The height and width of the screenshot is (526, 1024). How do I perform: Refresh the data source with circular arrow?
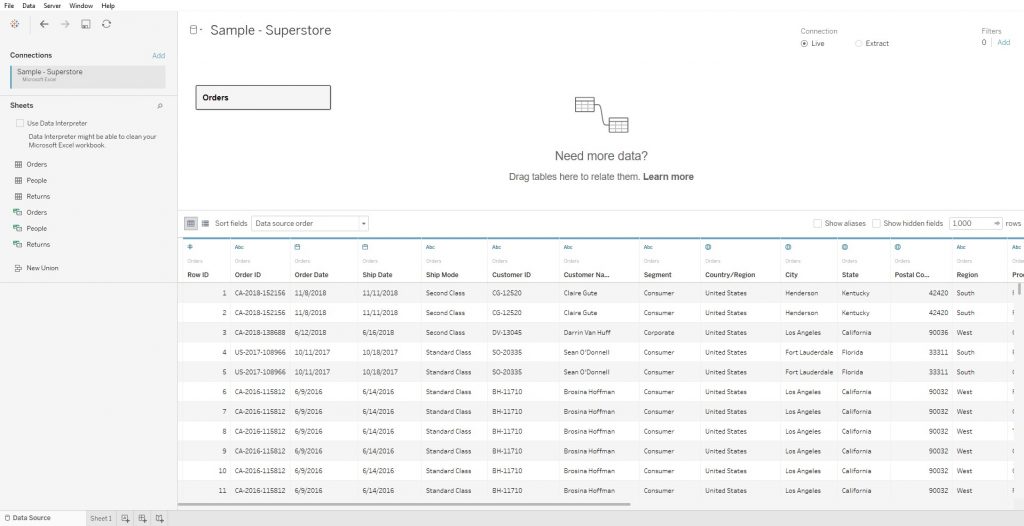(106, 24)
